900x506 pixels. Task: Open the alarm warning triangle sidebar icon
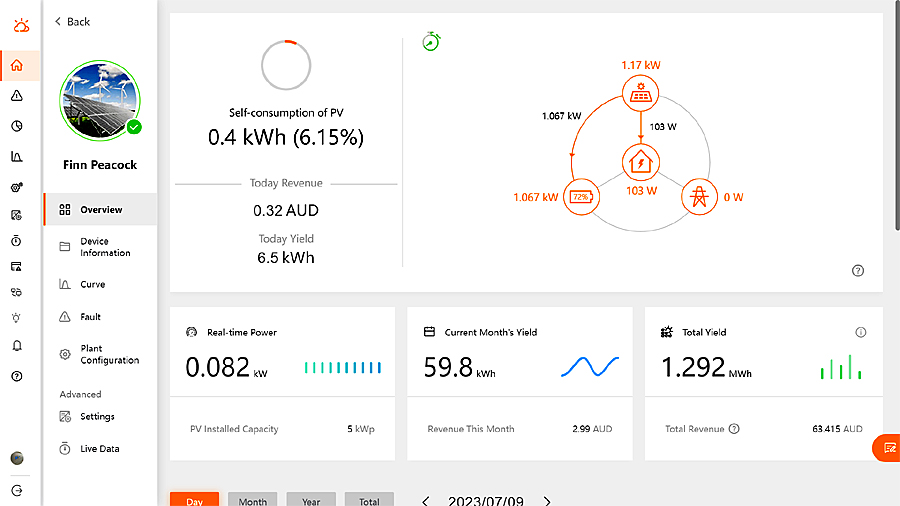[17, 95]
